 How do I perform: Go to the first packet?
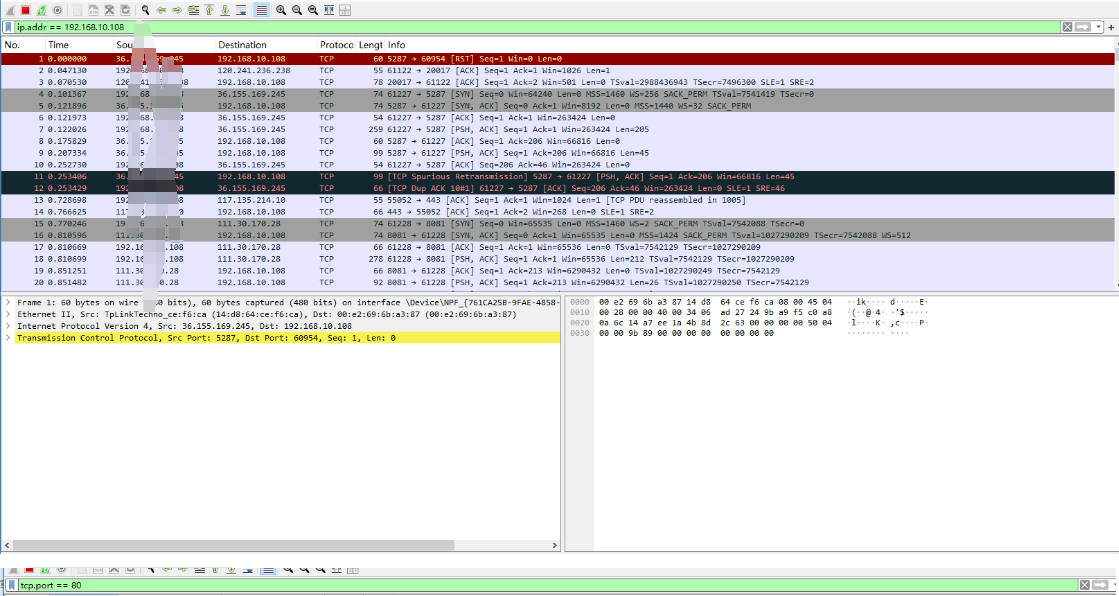209,10
